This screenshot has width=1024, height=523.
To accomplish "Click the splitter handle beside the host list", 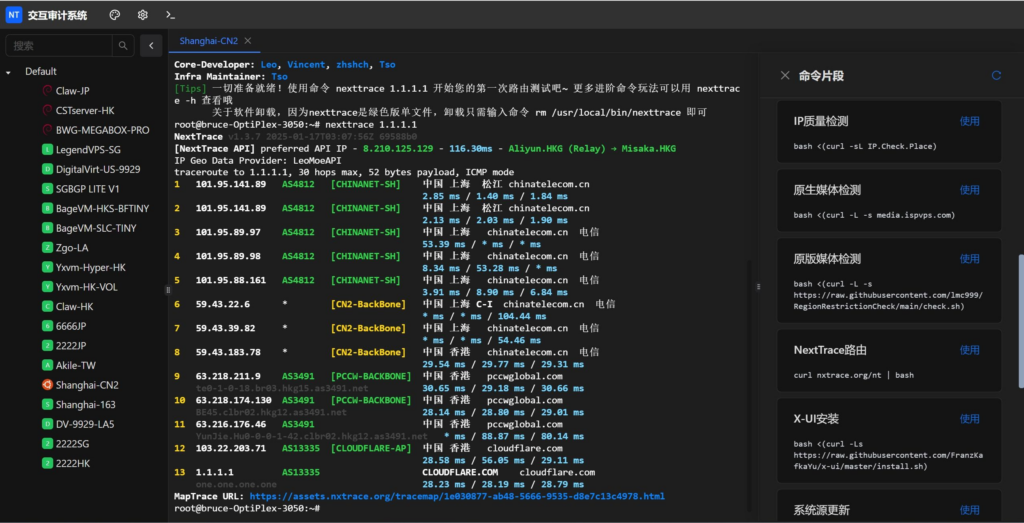I will [167, 289].
